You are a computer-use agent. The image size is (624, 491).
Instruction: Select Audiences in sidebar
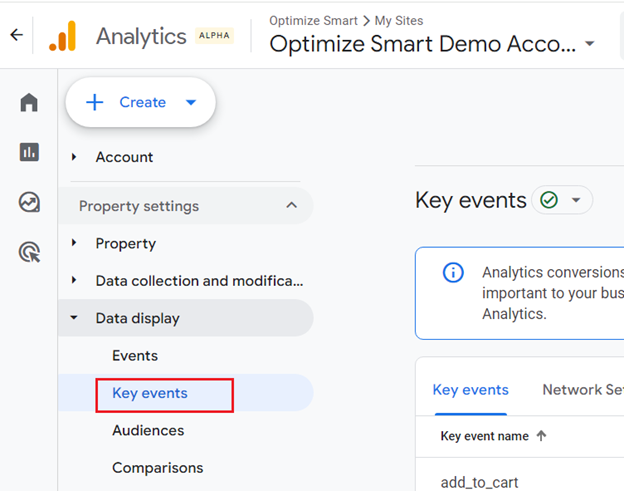coord(148,431)
